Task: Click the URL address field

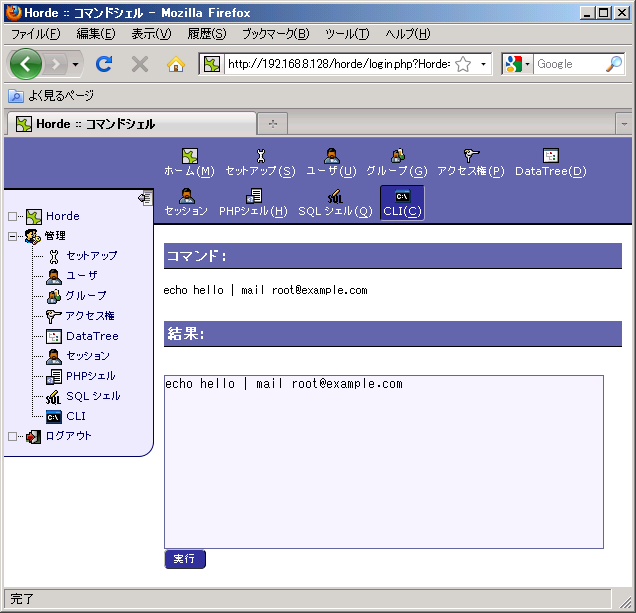Action: (338, 64)
